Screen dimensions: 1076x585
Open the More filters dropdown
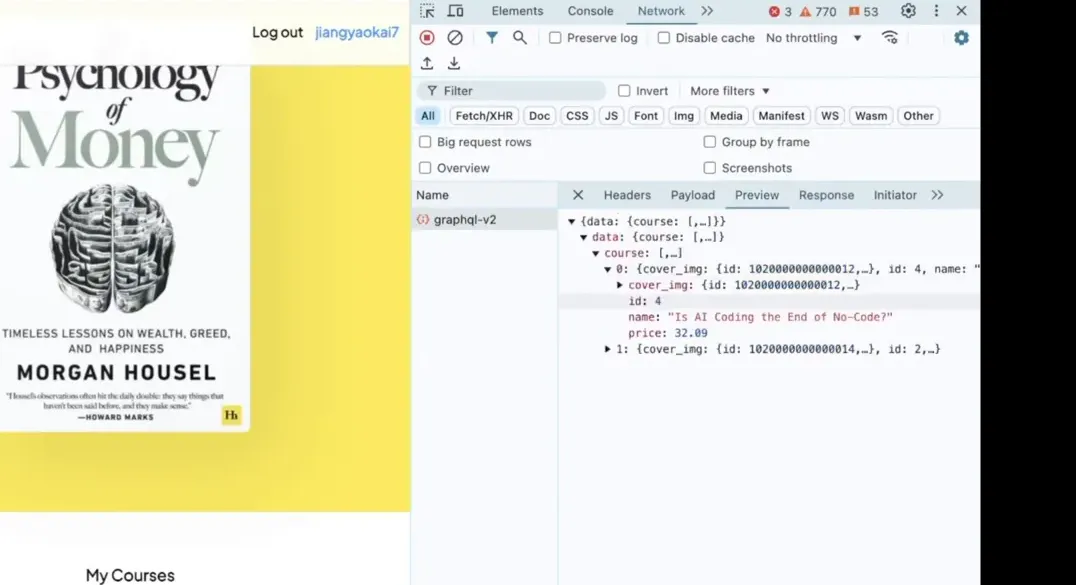[x=729, y=91]
